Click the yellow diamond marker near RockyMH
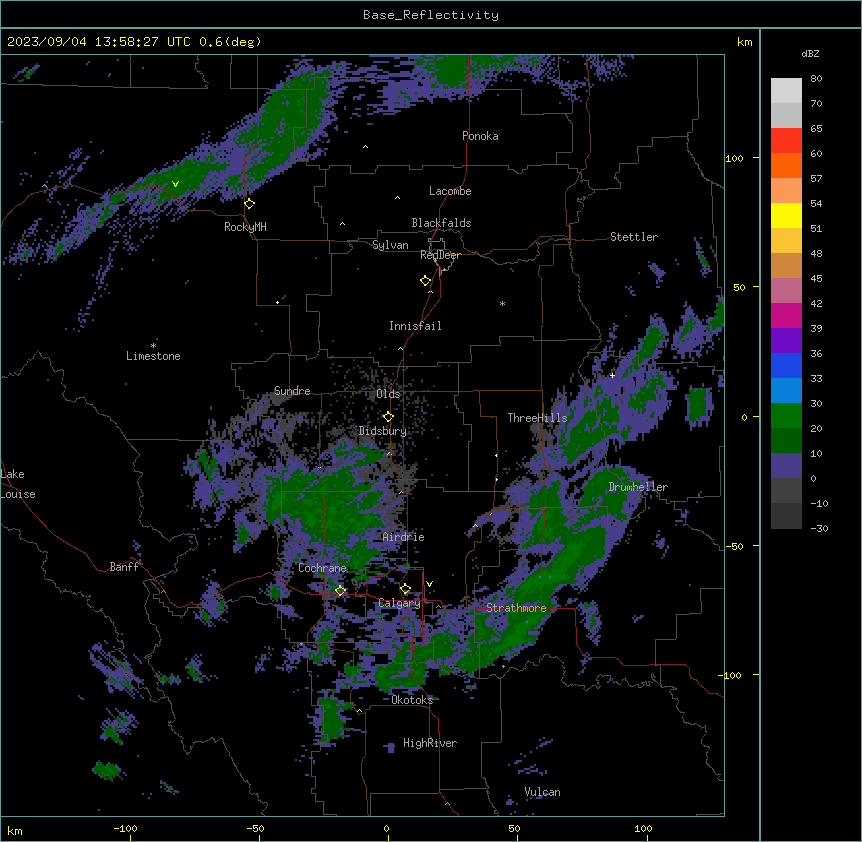The width and height of the screenshot is (862, 842). [x=250, y=204]
